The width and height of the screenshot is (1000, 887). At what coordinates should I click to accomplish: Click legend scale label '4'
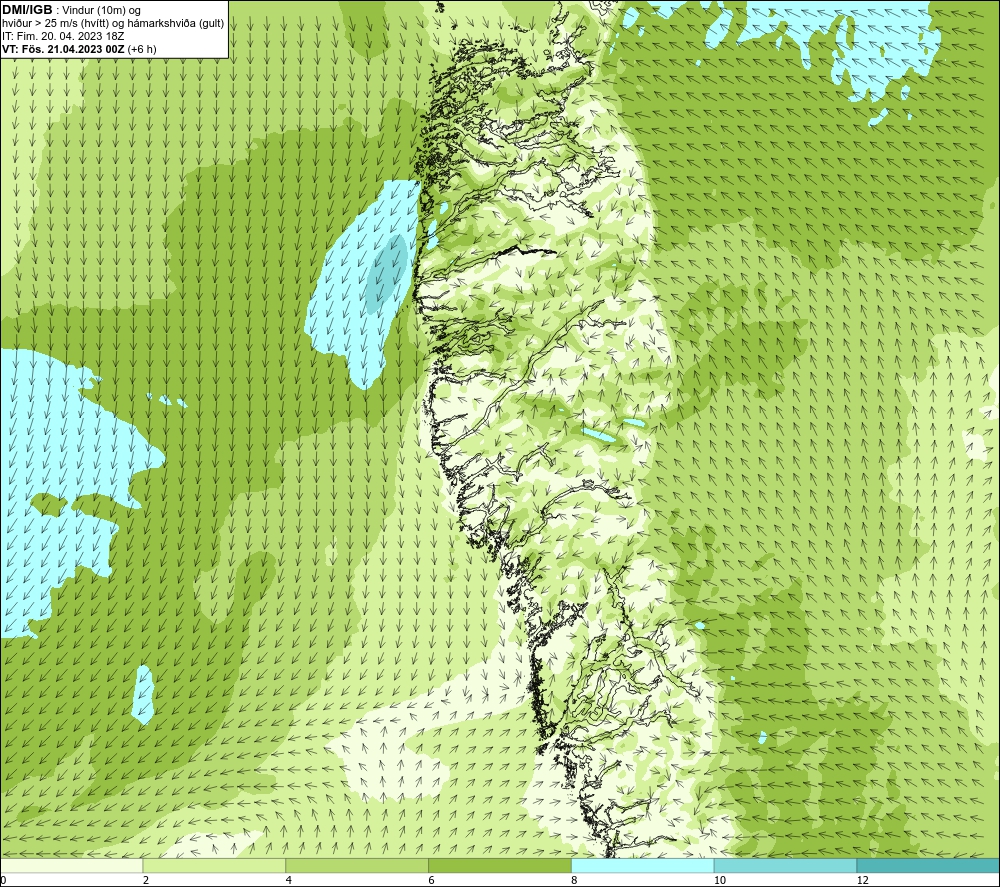pos(289,880)
